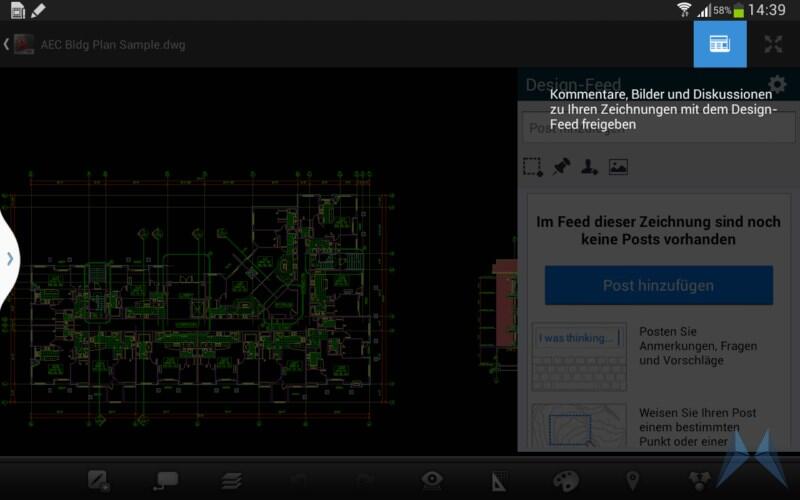Screen dimensions: 800x500
Task: Click the Post hinzufügen button
Action: point(658,285)
